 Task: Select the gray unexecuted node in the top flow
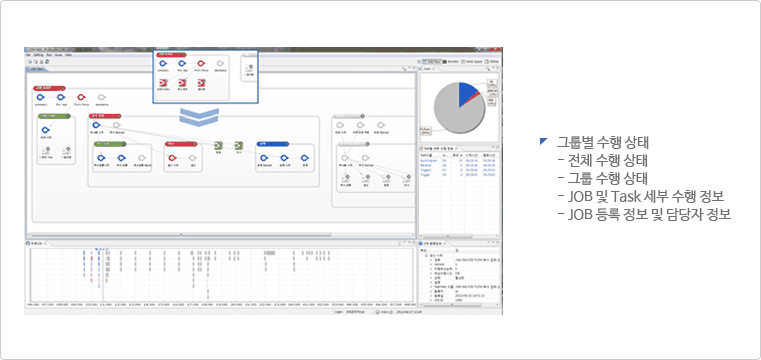click(101, 97)
